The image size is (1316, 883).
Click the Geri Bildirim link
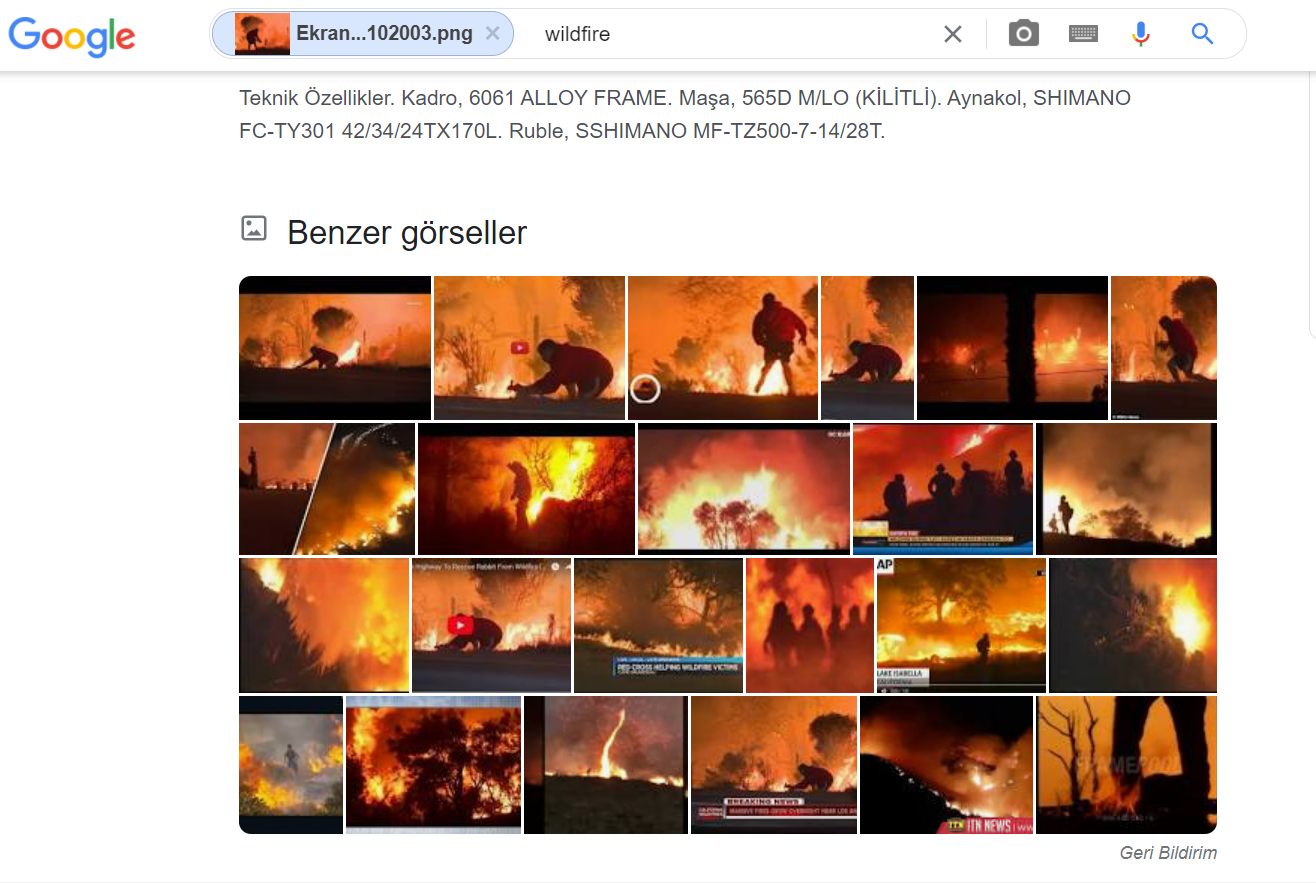tap(1168, 853)
